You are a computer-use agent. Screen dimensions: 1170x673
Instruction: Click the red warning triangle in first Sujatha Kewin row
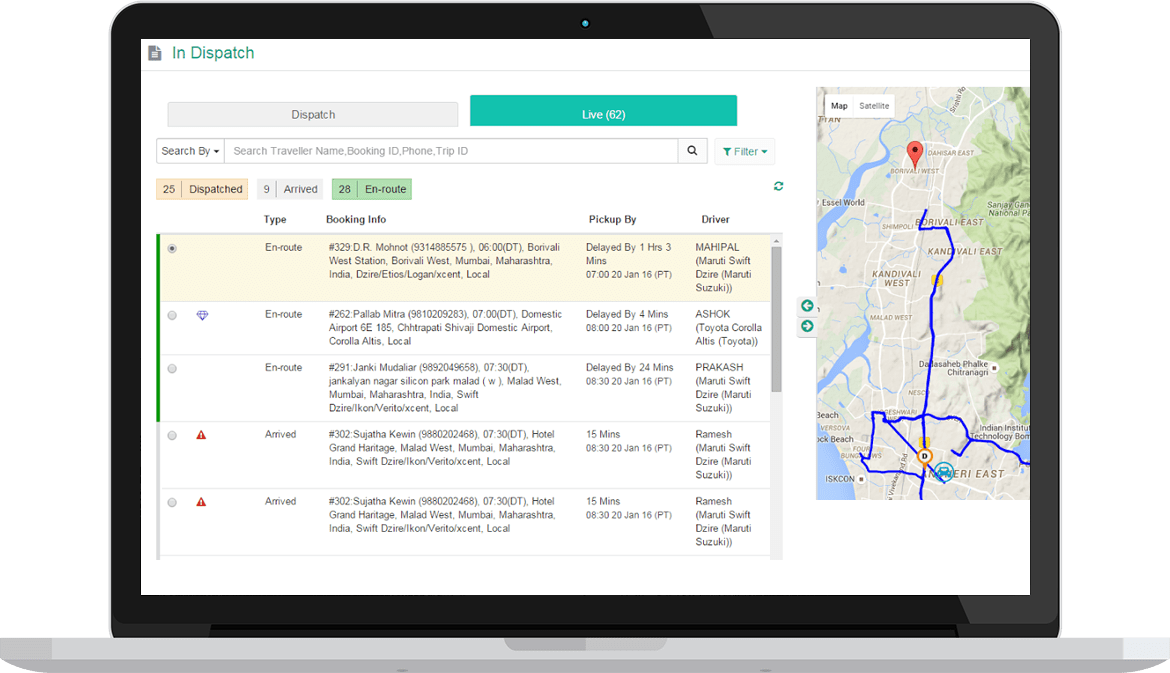coord(201,435)
